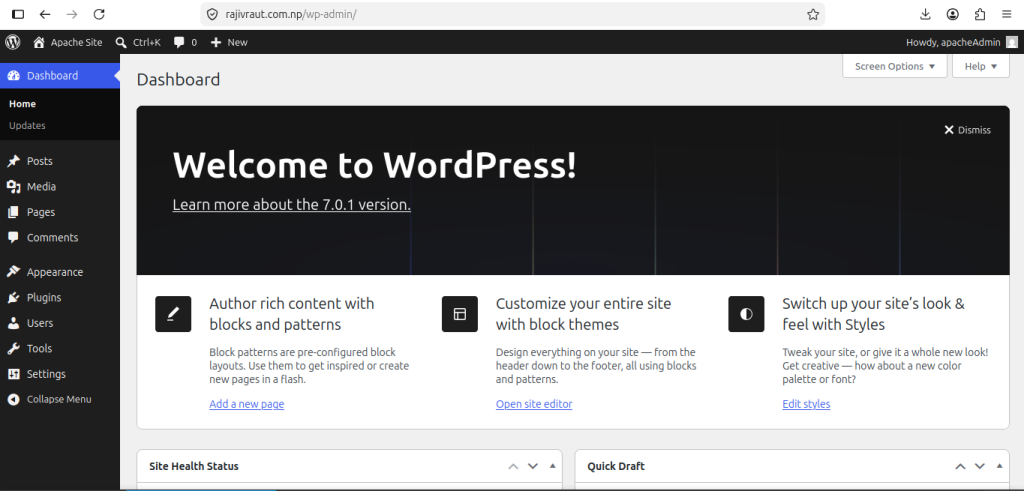The image size is (1024, 491).
Task: Click the Plugins plug icon
Action: [14, 298]
